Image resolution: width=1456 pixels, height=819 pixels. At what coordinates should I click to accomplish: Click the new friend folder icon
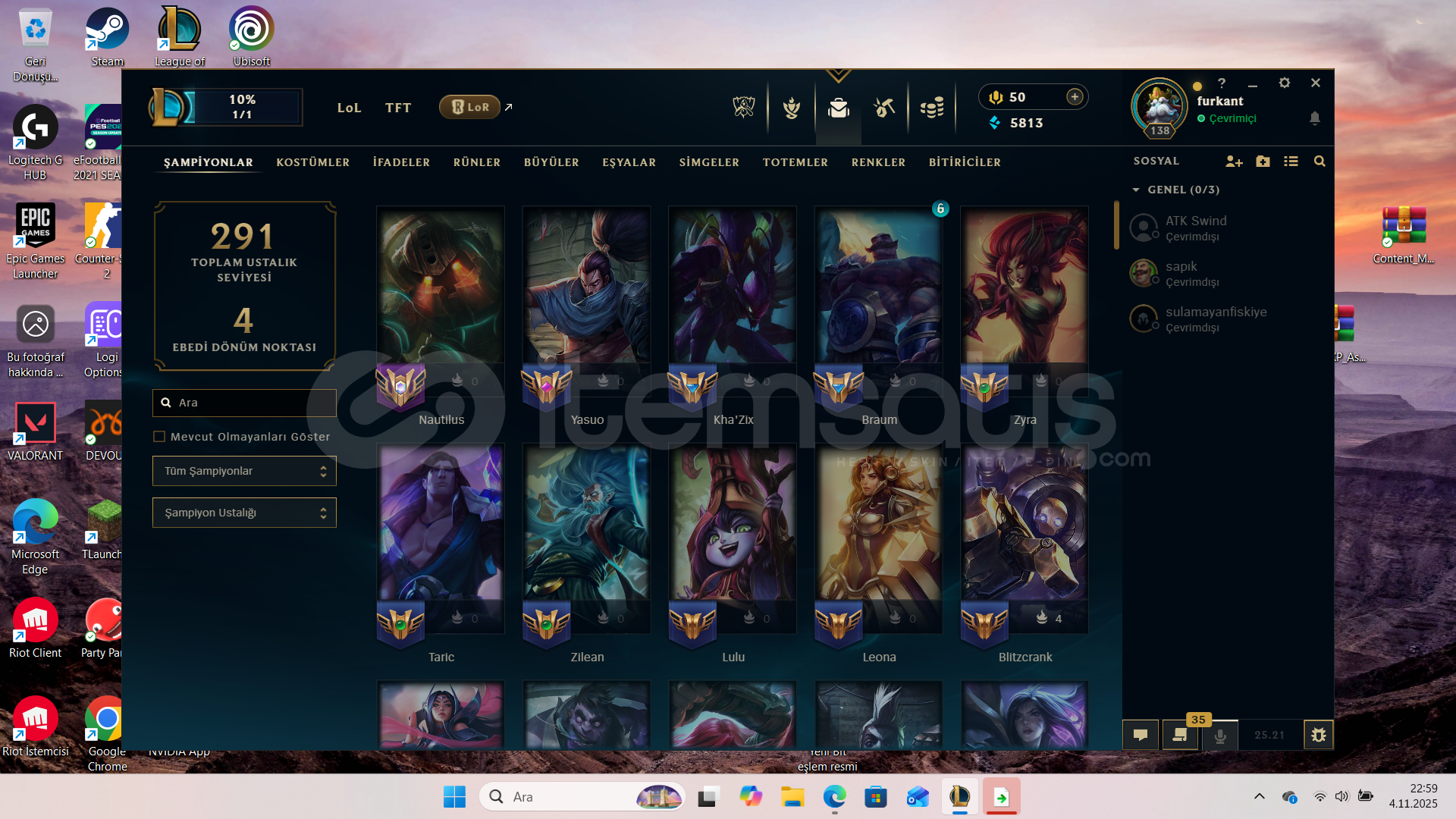(x=1263, y=162)
